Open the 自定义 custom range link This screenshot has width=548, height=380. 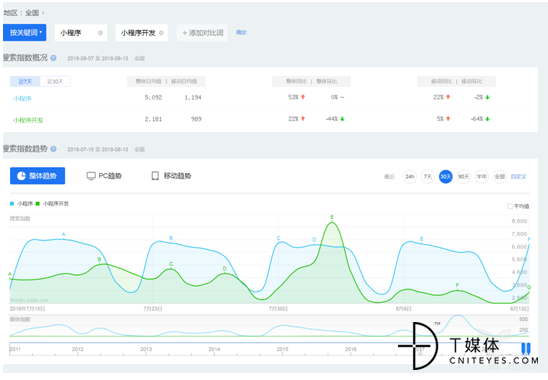[x=518, y=177]
